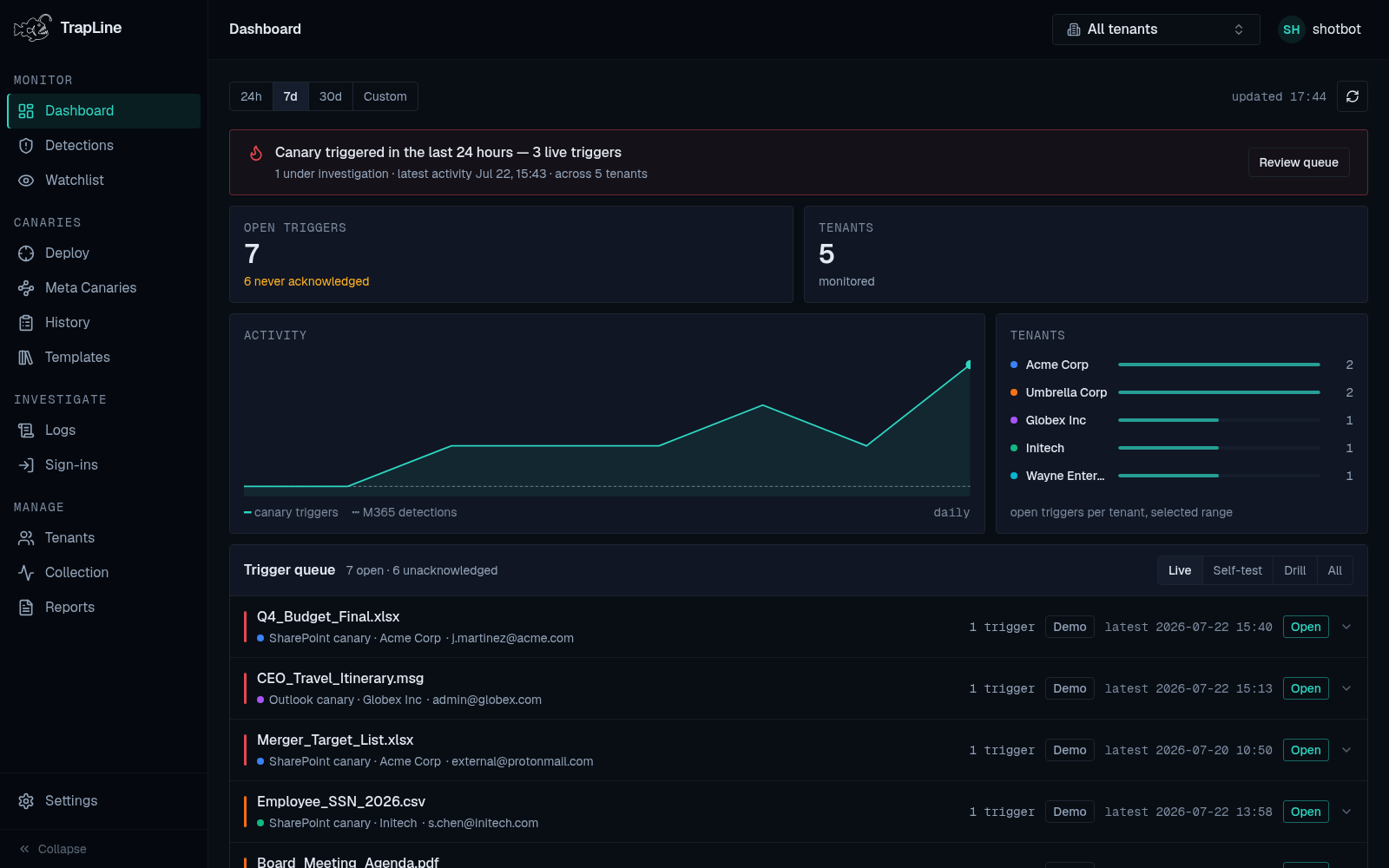
Task: Open Dashboard grid icon in sidebar
Action: (26, 111)
